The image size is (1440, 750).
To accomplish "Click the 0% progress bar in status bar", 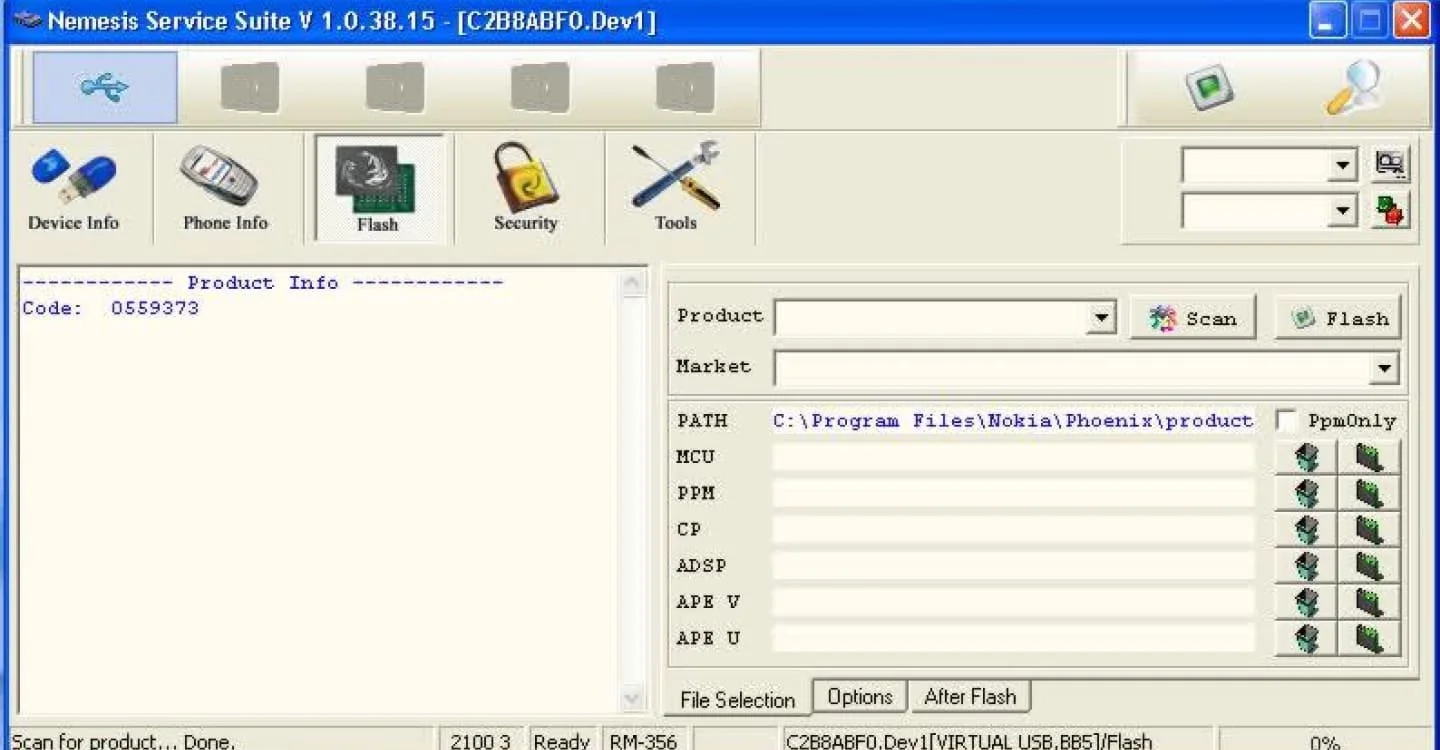I will pyautogui.click(x=1325, y=741).
